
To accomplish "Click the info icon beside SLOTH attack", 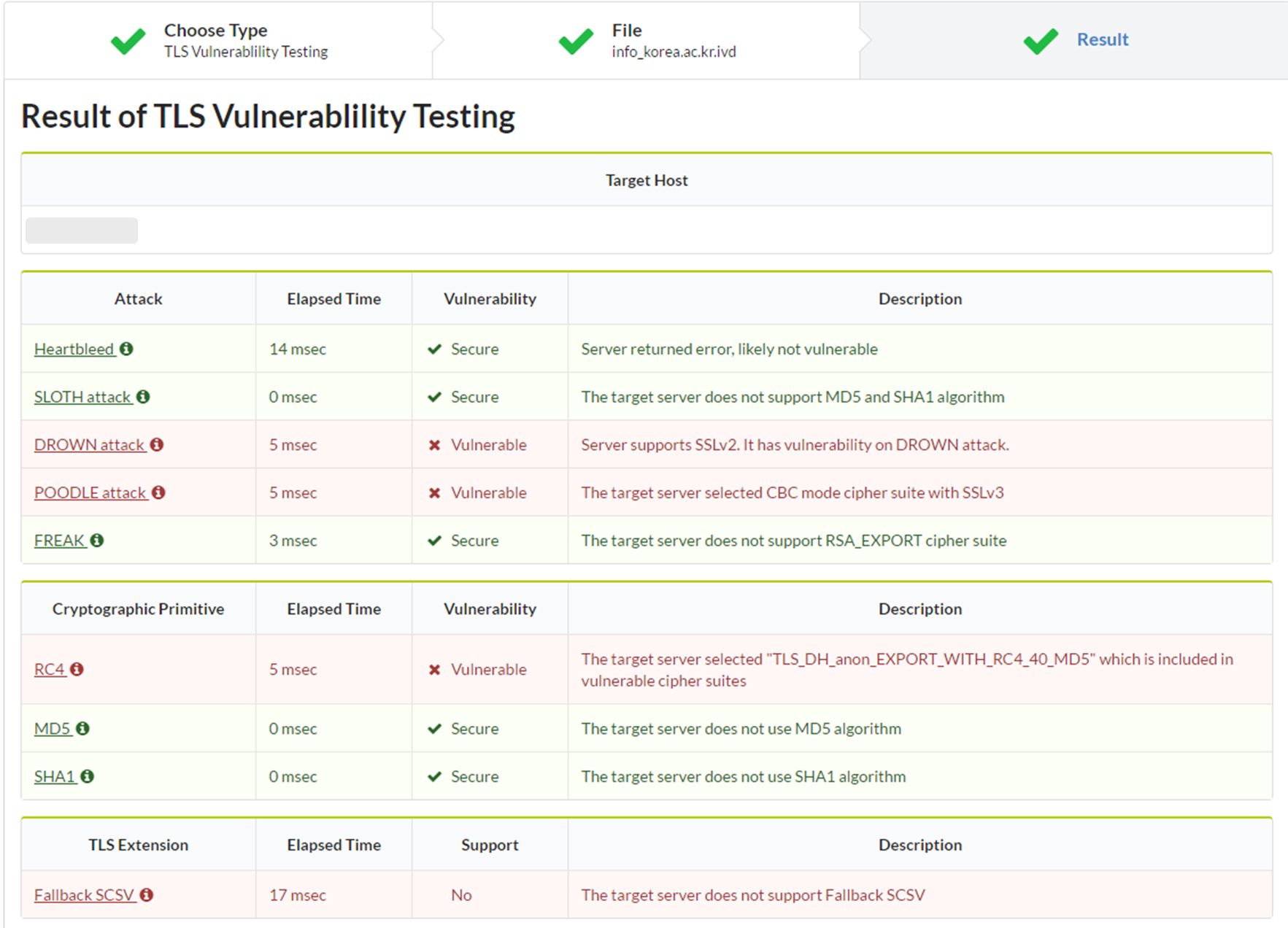I will coord(143,397).
